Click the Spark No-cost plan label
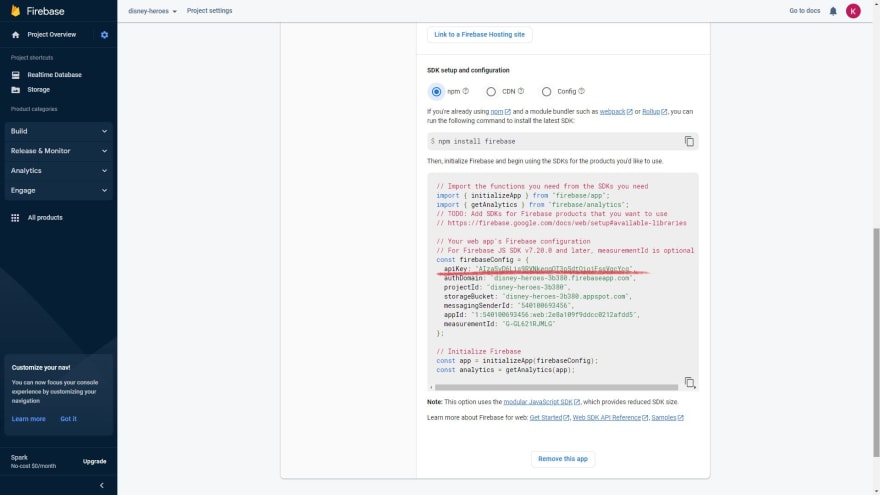880x495 pixels. 33,462
